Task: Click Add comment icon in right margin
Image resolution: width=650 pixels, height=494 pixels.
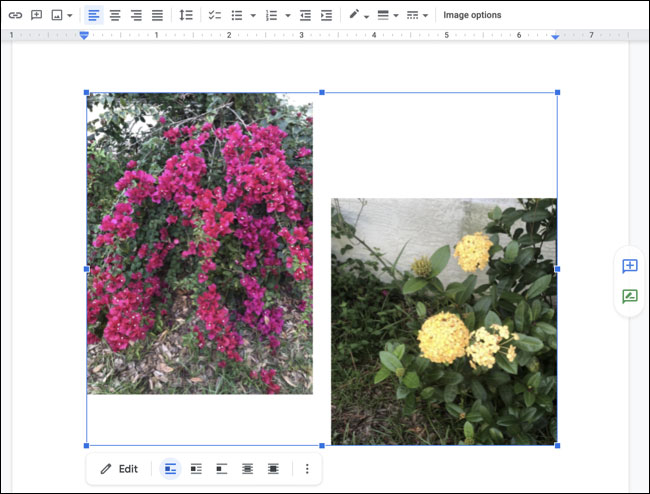Action: tap(630, 266)
